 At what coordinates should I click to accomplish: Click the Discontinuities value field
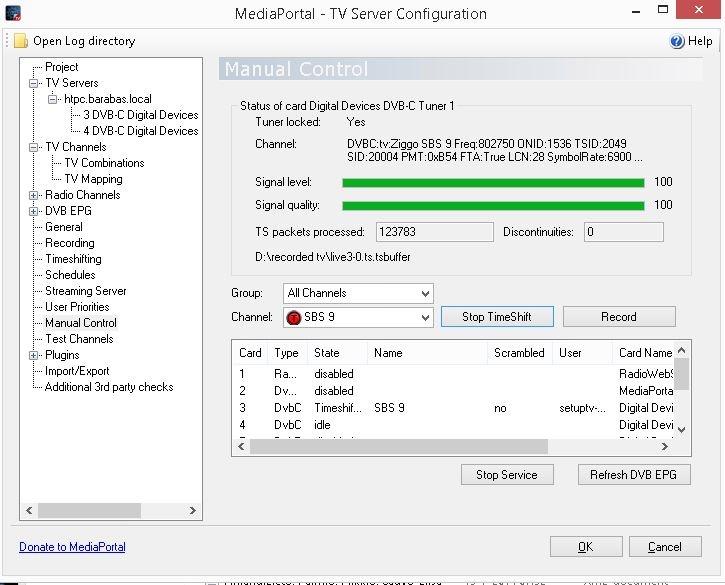623,232
